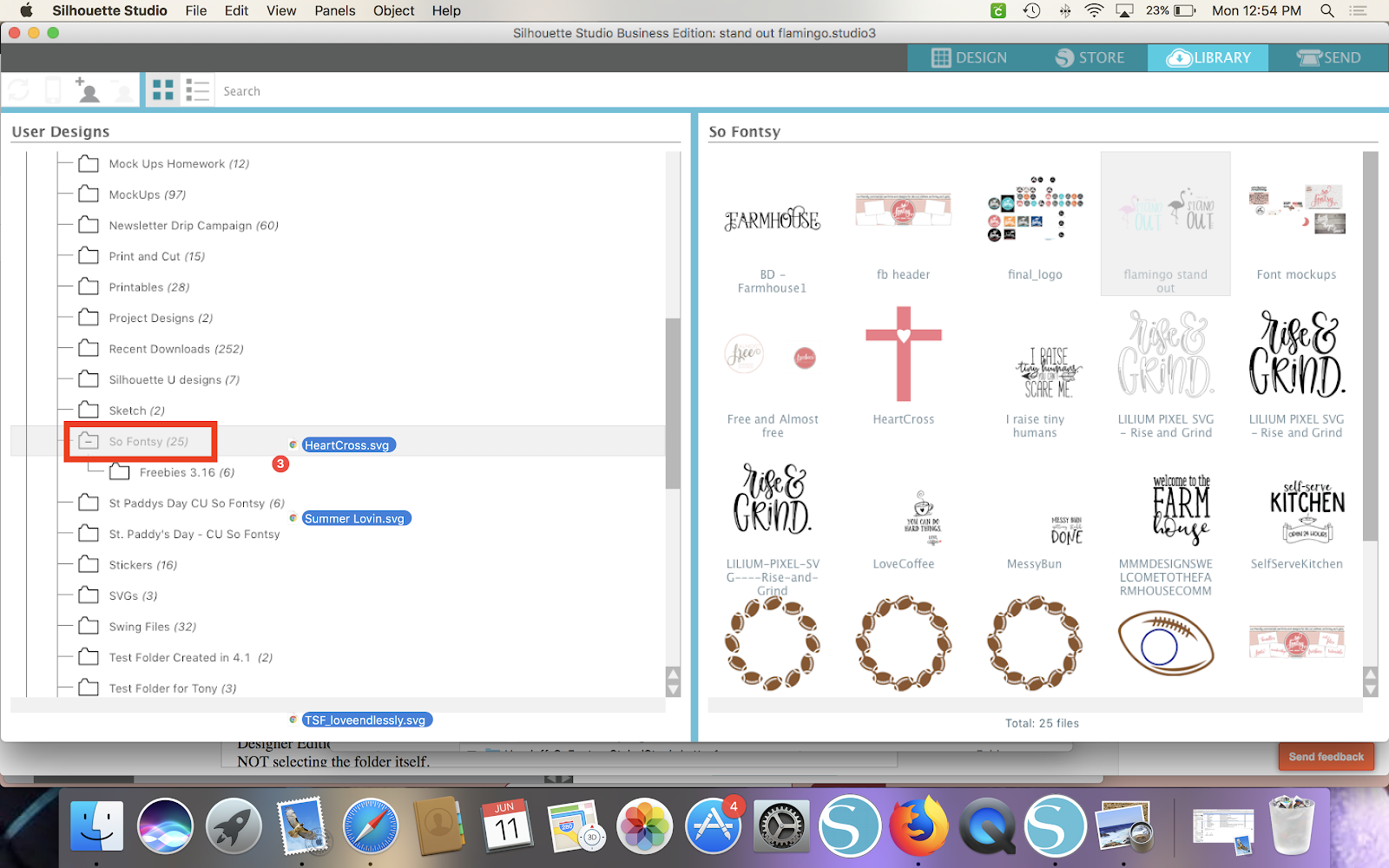Open the SEND tab
The width and height of the screenshot is (1389, 868).
tap(1328, 57)
